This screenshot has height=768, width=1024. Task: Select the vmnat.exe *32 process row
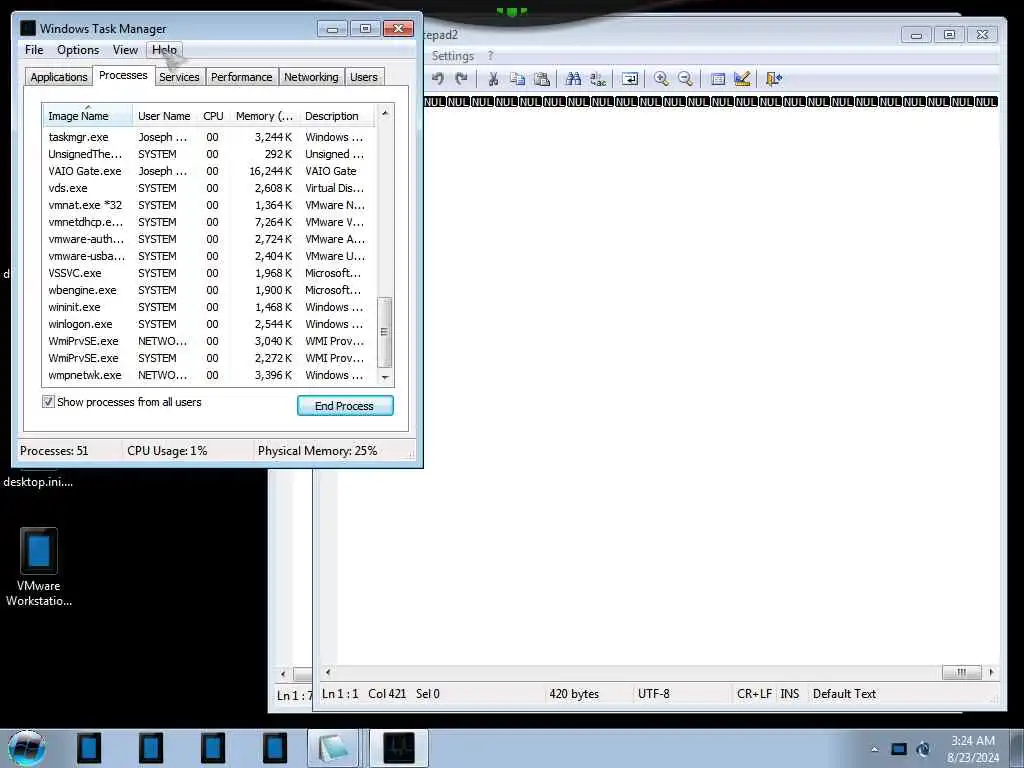click(x=209, y=205)
